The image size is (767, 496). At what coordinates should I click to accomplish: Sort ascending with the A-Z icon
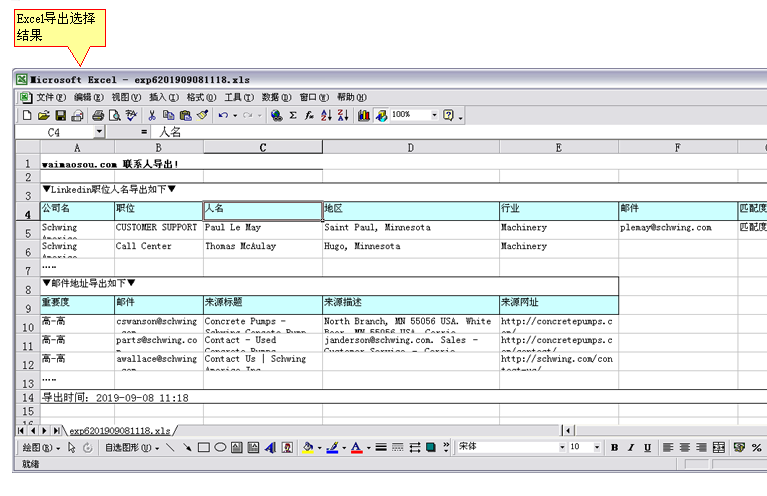click(326, 115)
